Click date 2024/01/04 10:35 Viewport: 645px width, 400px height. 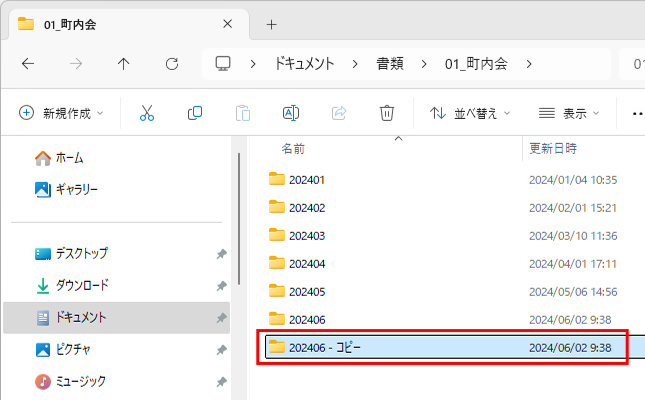[573, 180]
